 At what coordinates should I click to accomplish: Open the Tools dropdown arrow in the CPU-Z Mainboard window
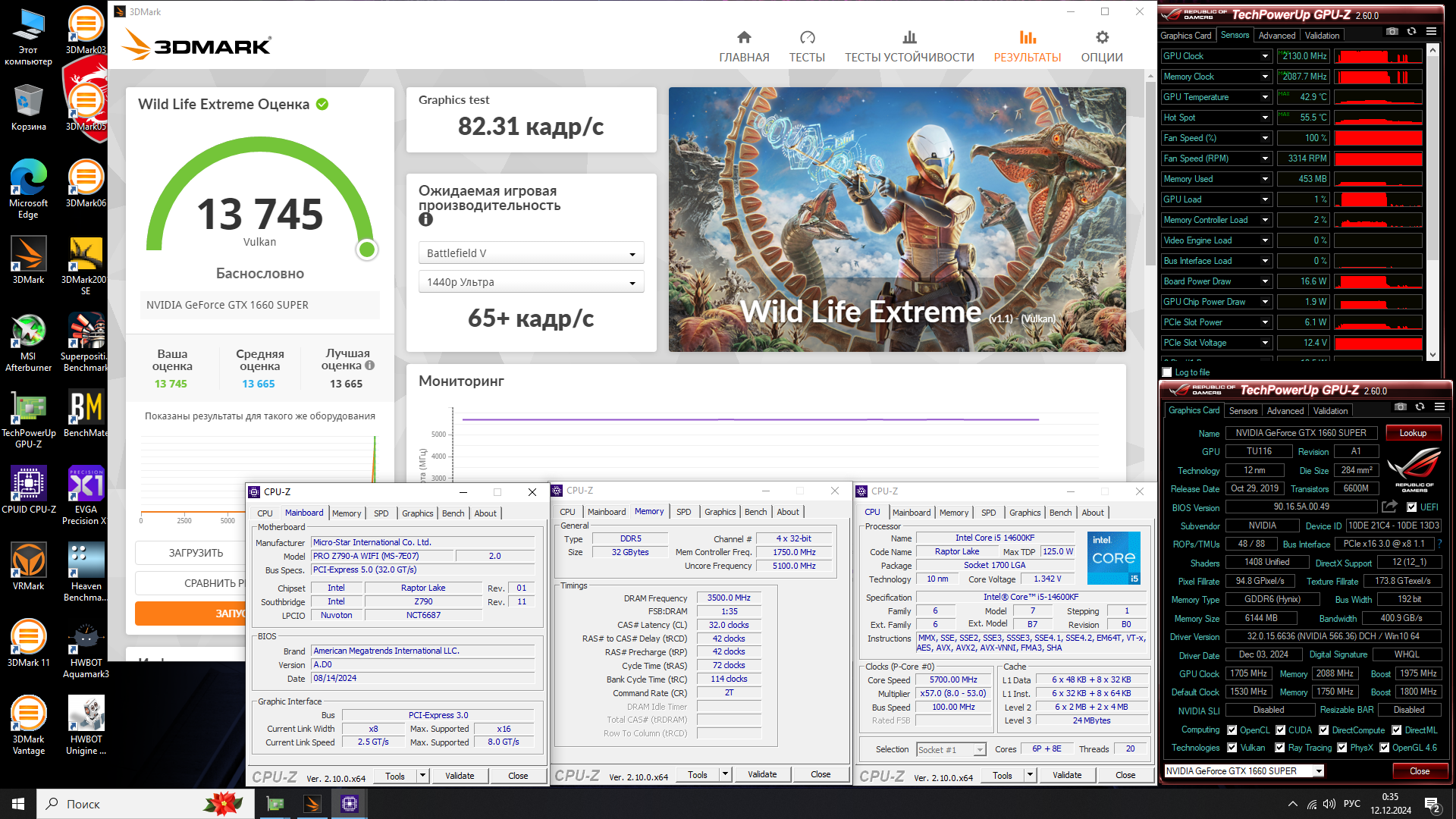(422, 776)
